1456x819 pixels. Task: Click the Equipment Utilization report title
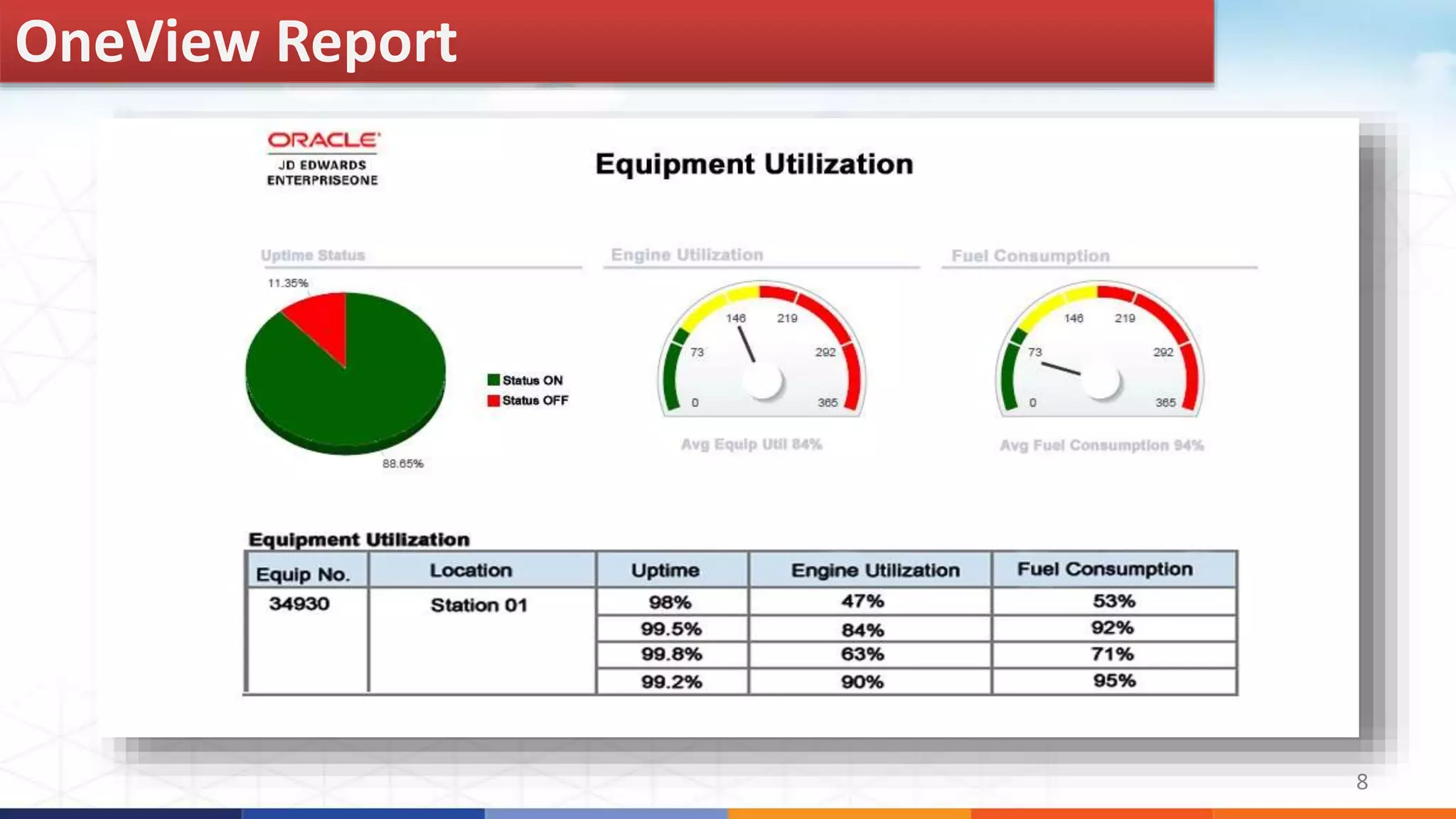point(754,164)
